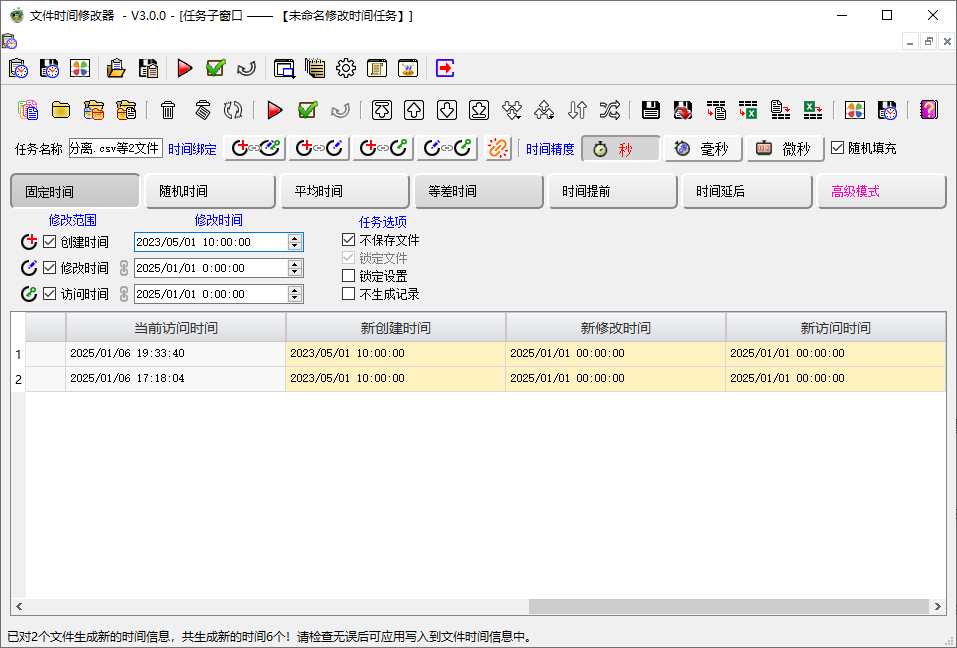Switch to the 随机时间 tab
This screenshot has height=648, width=957.
208,191
